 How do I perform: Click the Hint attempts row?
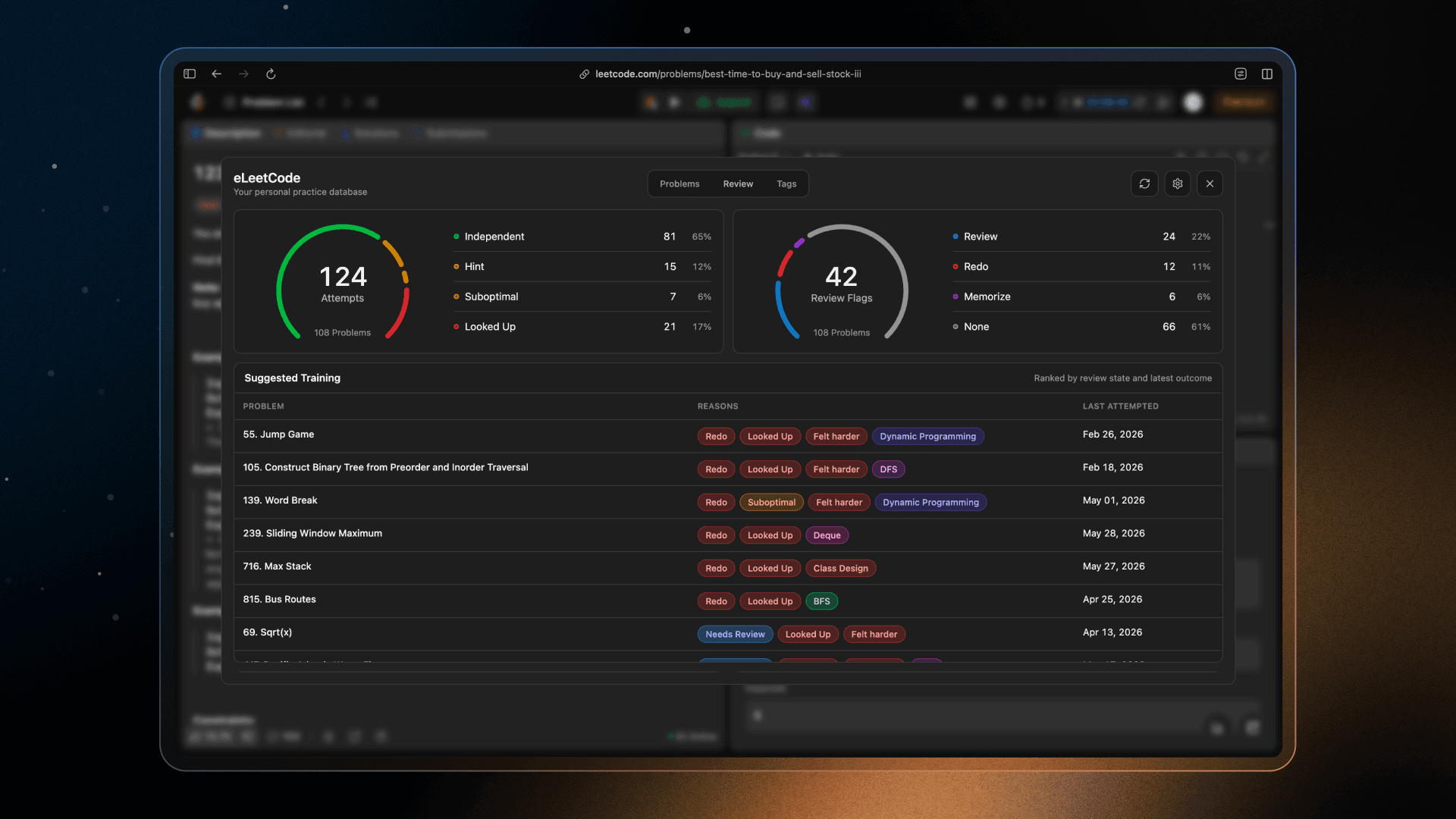582,267
